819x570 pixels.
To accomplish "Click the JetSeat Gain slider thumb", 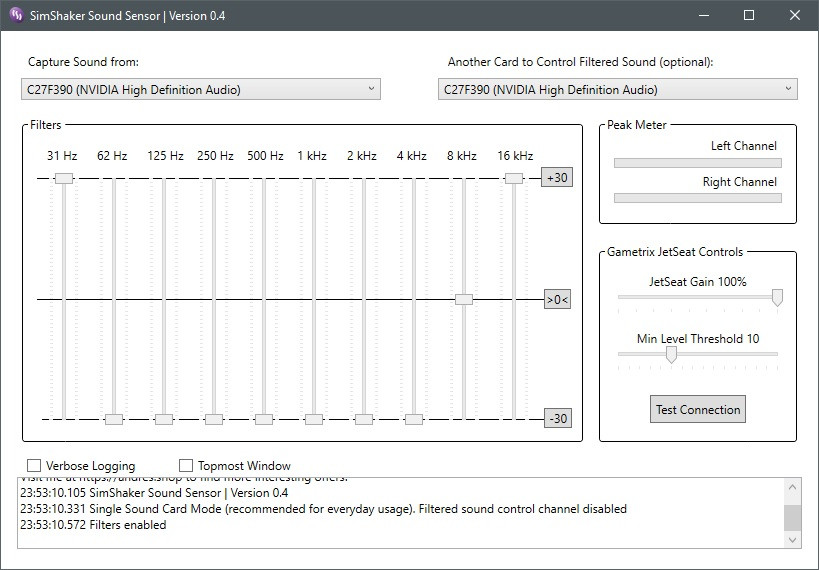I will (x=776, y=297).
